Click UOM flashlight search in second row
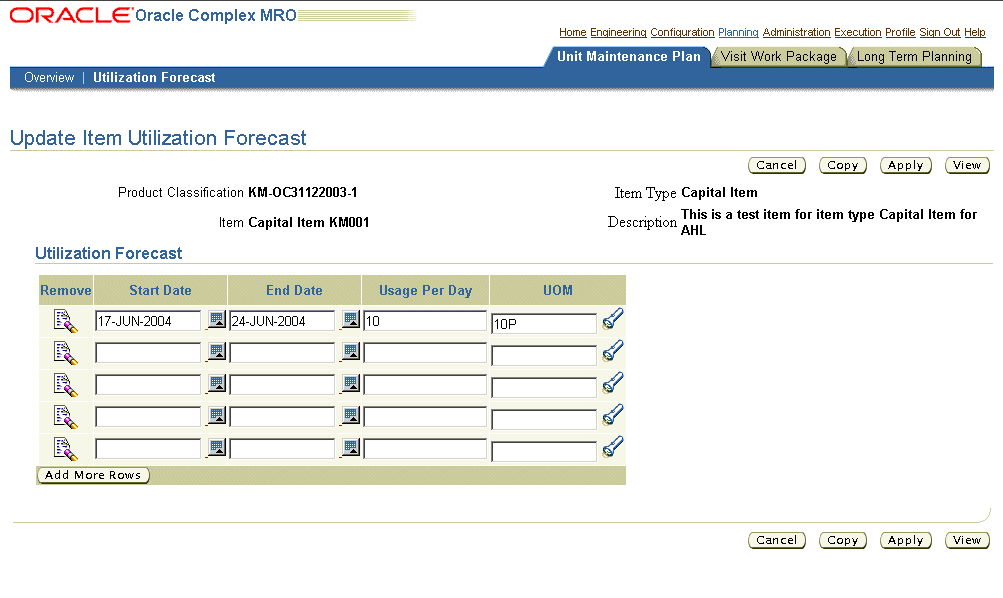 pyautogui.click(x=613, y=350)
